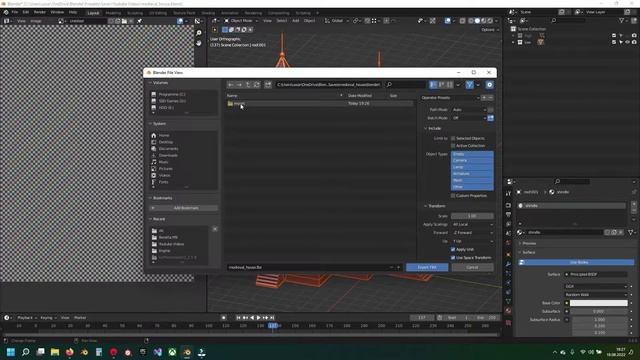Open the Forward axis dropdown
Viewport: 640px width, 360px height.
pyautogui.click(x=472, y=233)
